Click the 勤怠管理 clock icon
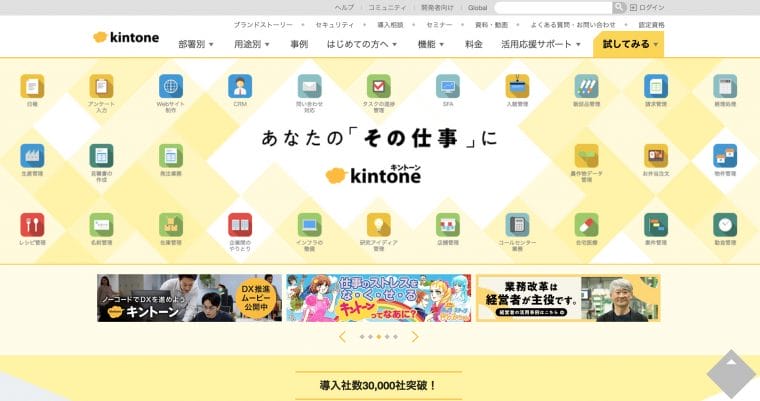This screenshot has height=401, width=760. click(725, 224)
